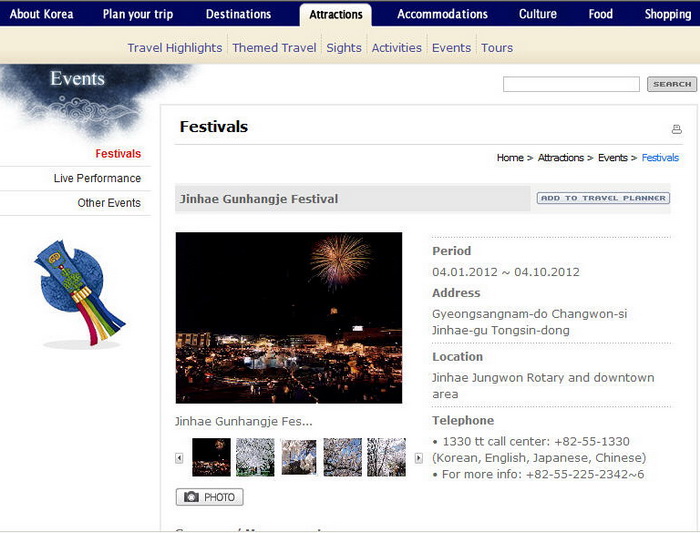Add festival to travel planner
The image size is (700, 533).
coord(603,198)
